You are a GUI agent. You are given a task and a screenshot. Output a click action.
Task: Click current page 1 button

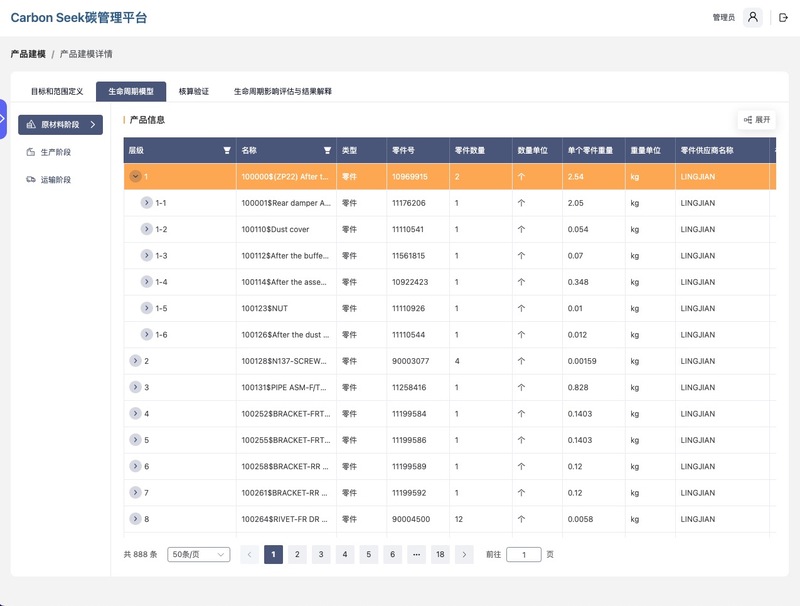(x=273, y=554)
